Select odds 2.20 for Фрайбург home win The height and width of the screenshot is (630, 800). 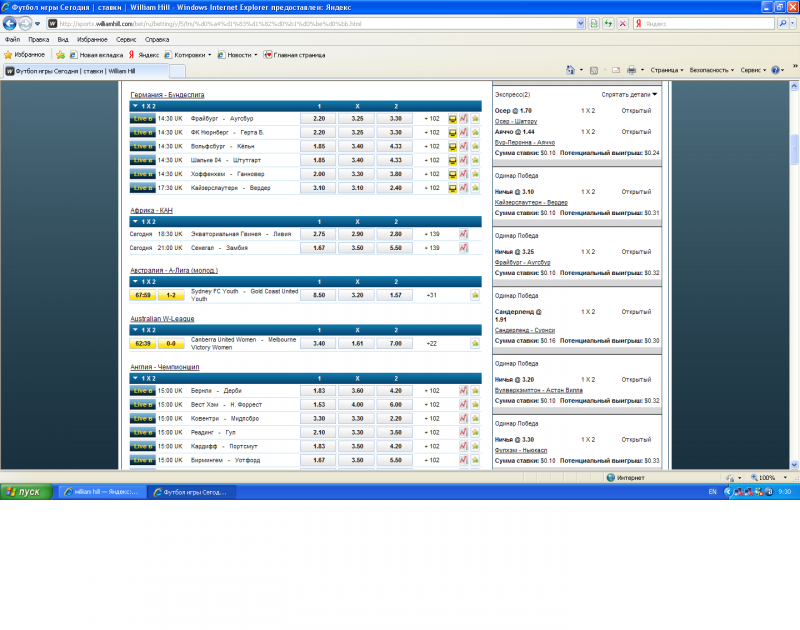(318, 119)
